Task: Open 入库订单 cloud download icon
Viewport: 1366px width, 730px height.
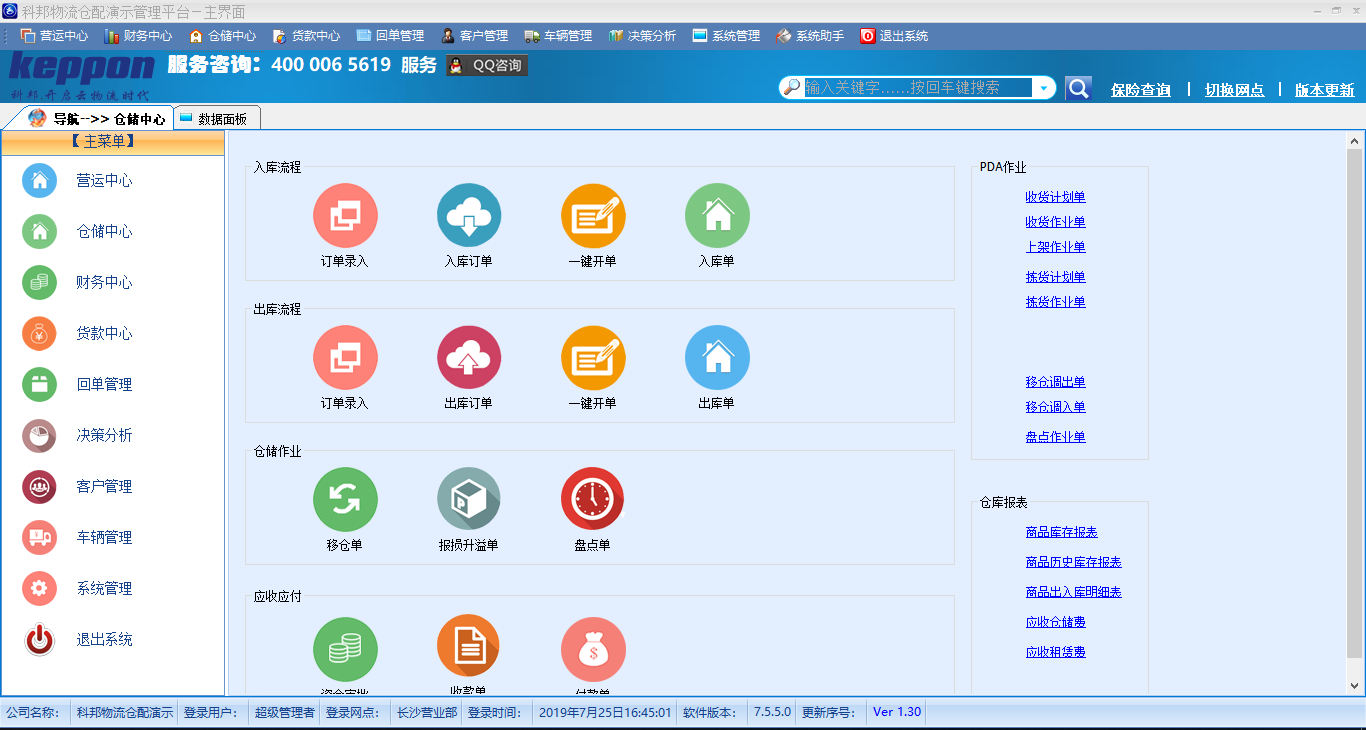Action: 469,216
